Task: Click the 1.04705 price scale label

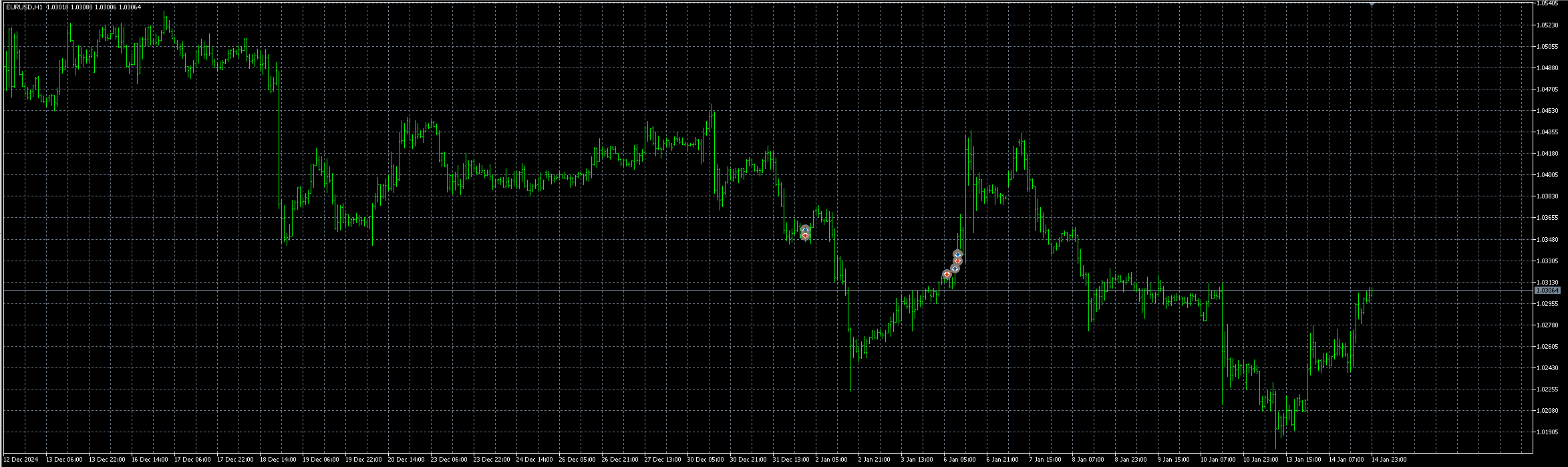Action: click(1547, 89)
